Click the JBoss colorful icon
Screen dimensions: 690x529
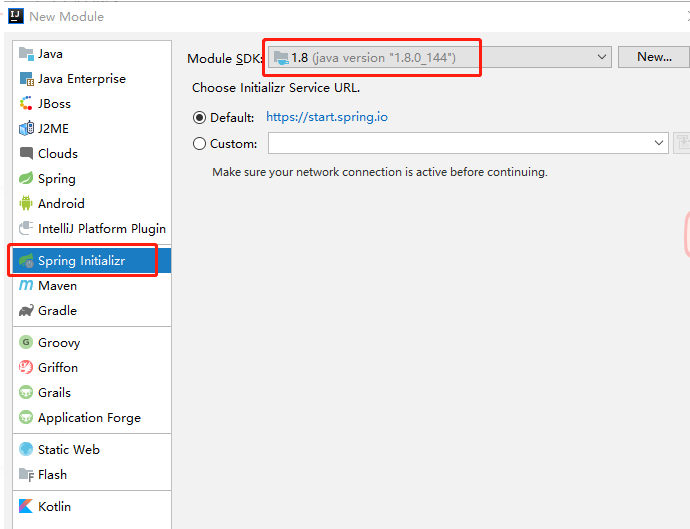coord(26,104)
